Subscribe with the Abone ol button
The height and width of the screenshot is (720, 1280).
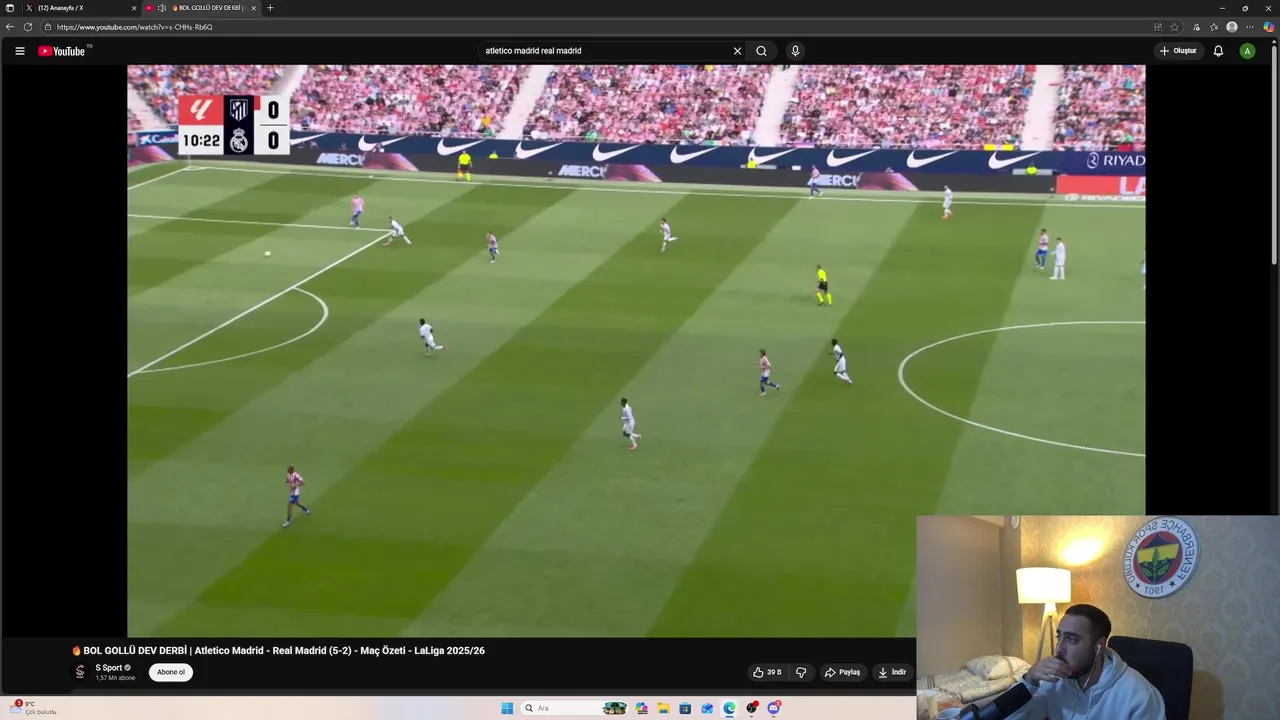tap(171, 672)
